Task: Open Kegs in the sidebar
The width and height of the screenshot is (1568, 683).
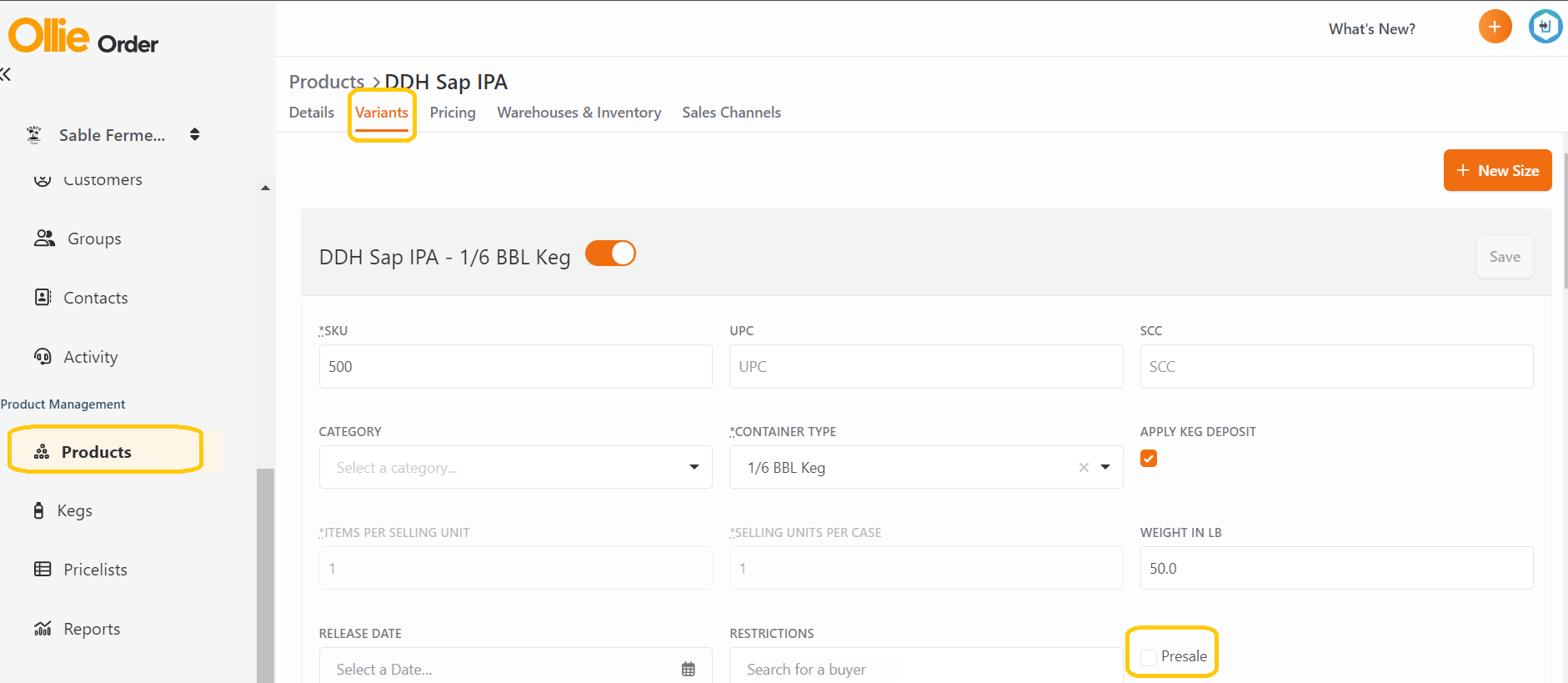Action: tap(74, 510)
